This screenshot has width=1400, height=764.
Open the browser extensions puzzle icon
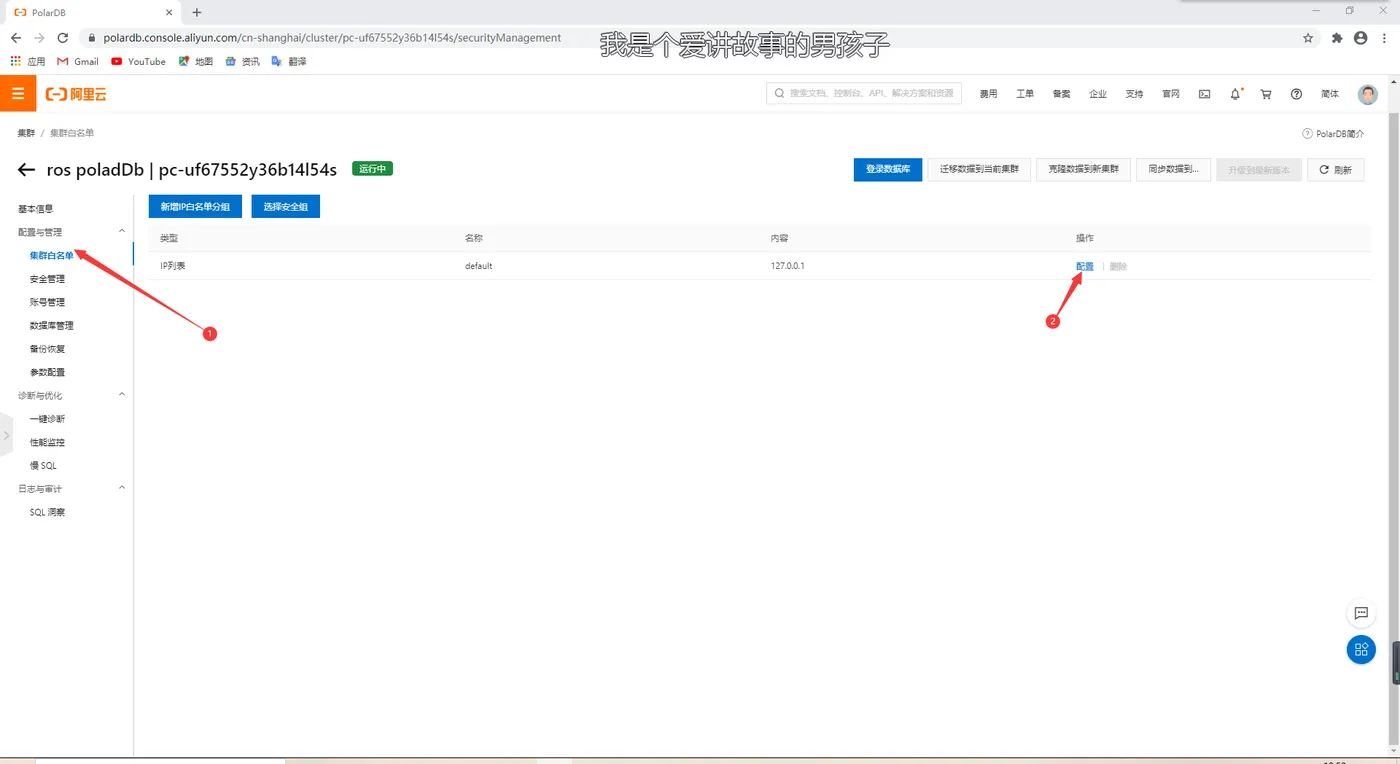coord(1337,38)
